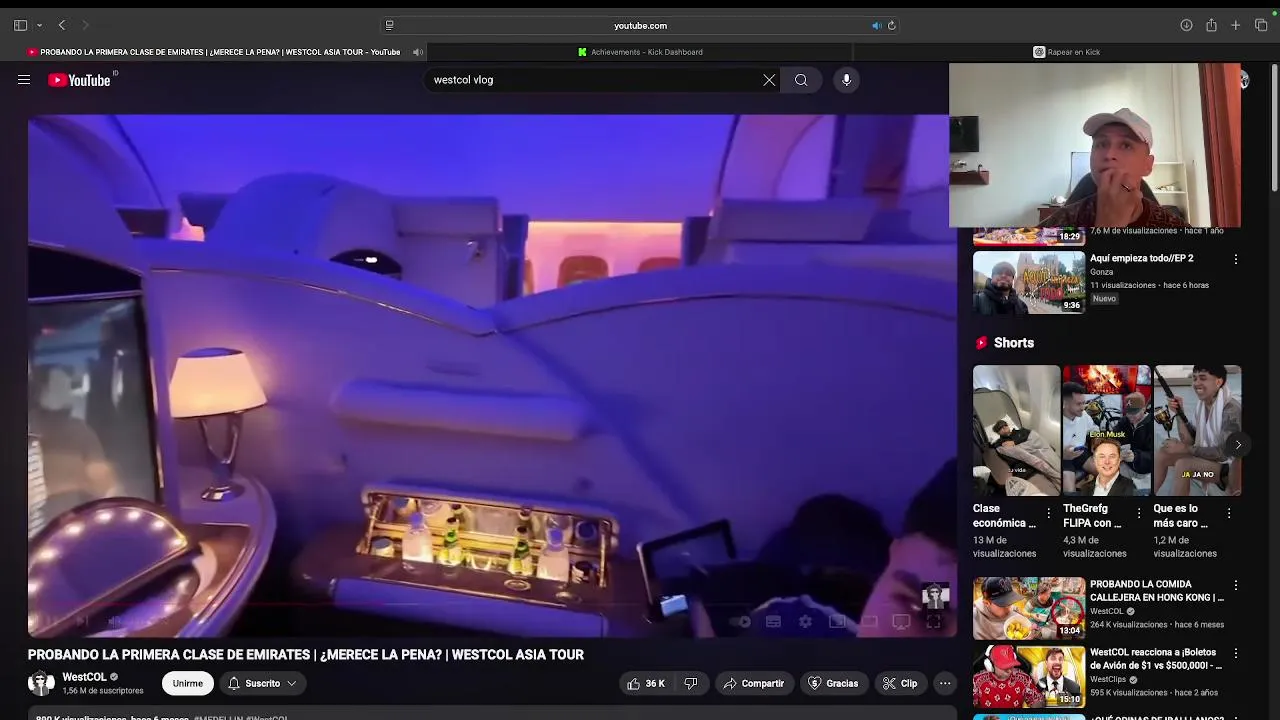Image resolution: width=1280 pixels, height=720 pixels.
Task: Open options for the 'TheGrefg FLIPA con' Short
Action: [1138, 513]
